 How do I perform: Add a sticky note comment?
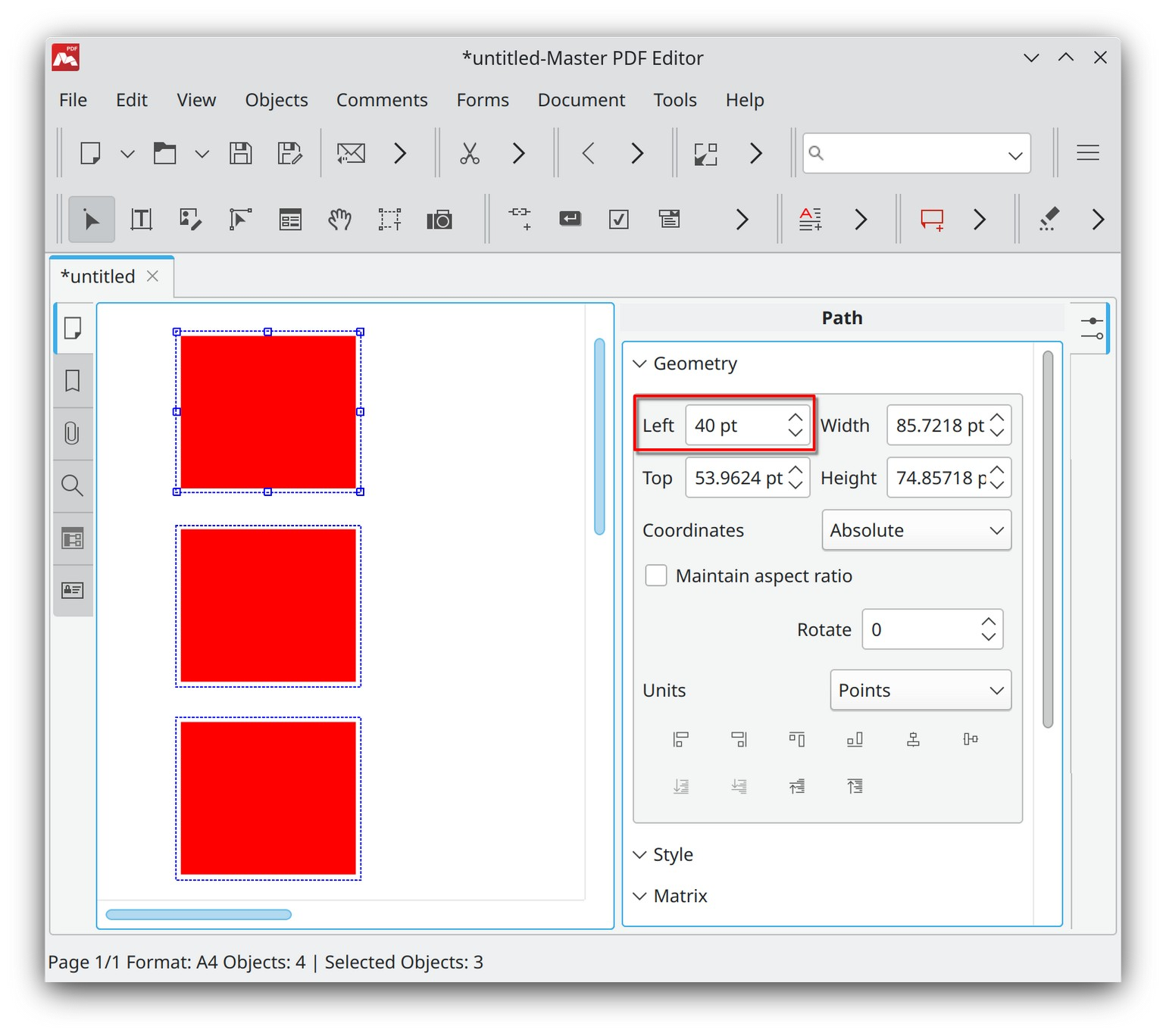pos(931,220)
